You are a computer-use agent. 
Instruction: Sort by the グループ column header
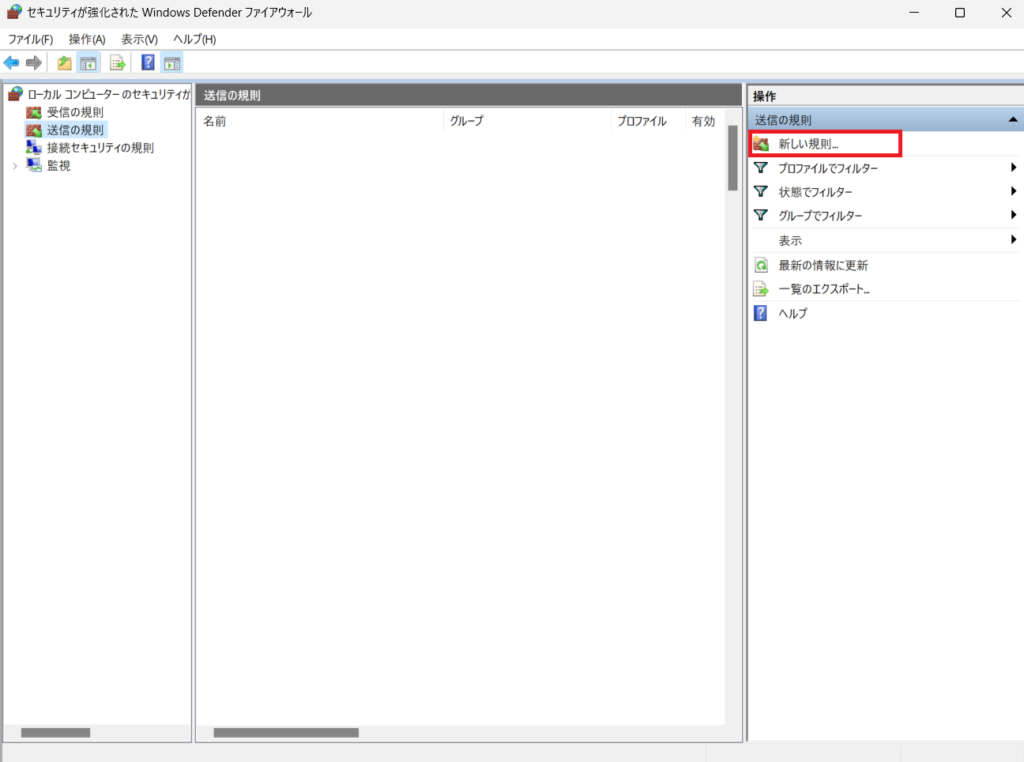[x=527, y=121]
